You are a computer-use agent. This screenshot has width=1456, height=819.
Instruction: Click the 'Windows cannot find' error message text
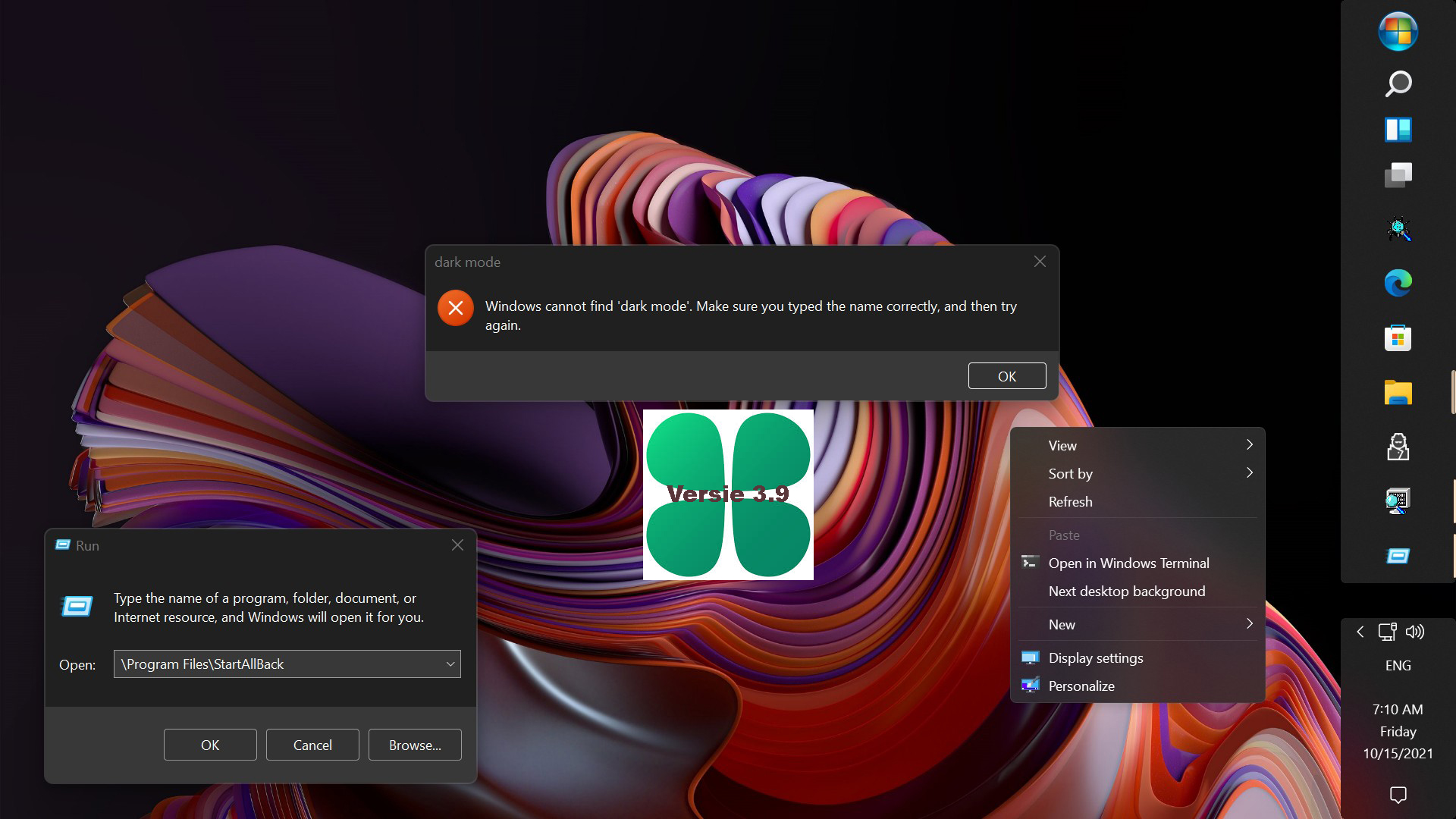751,315
